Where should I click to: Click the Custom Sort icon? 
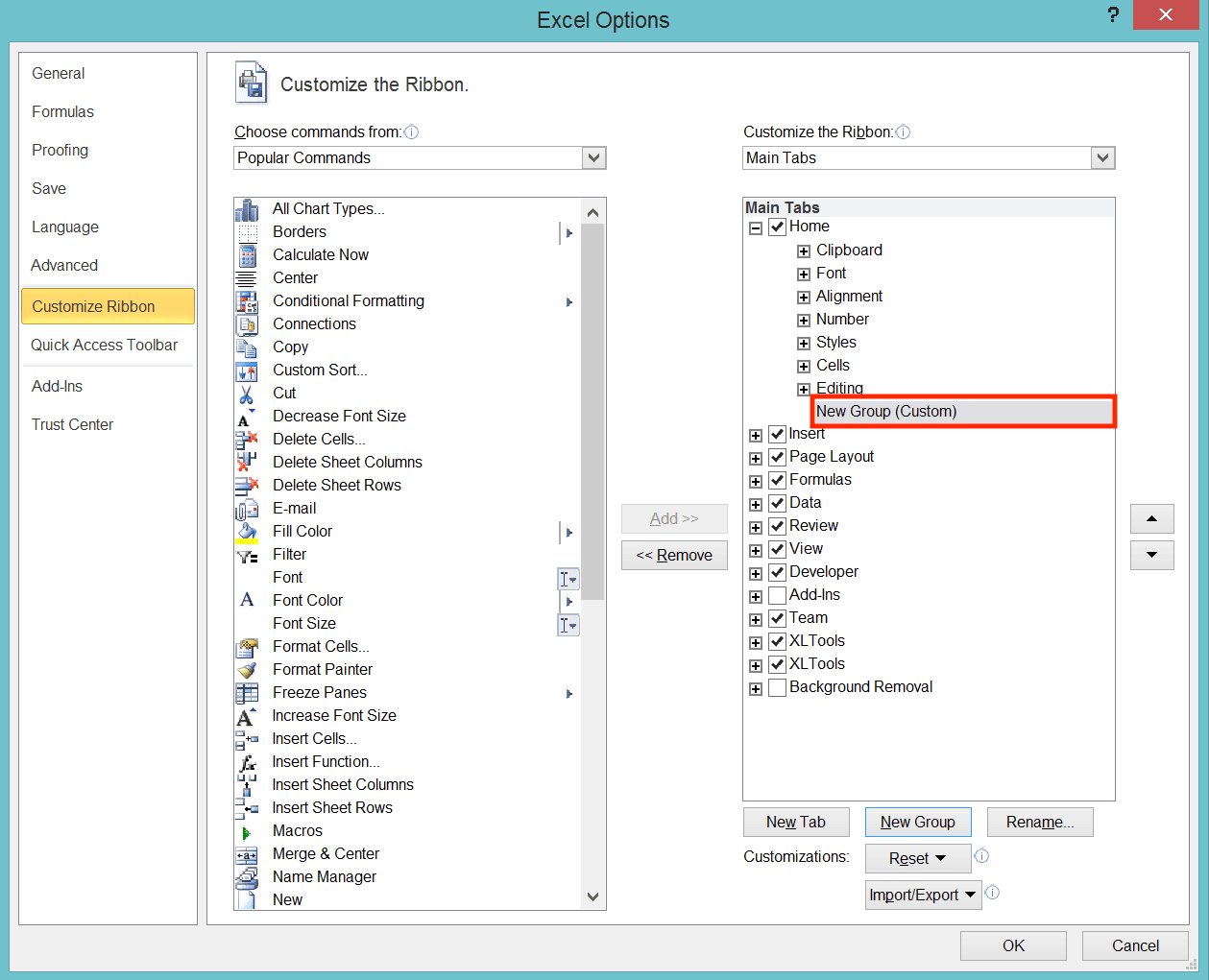[247, 370]
